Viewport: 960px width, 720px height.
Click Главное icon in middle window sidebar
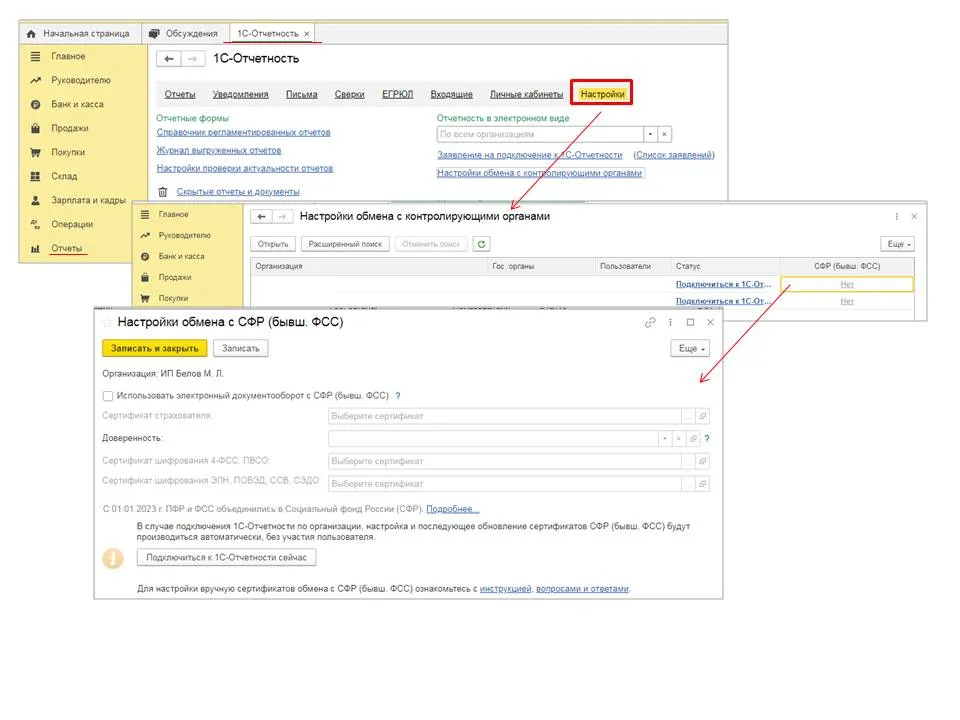[x=145, y=214]
